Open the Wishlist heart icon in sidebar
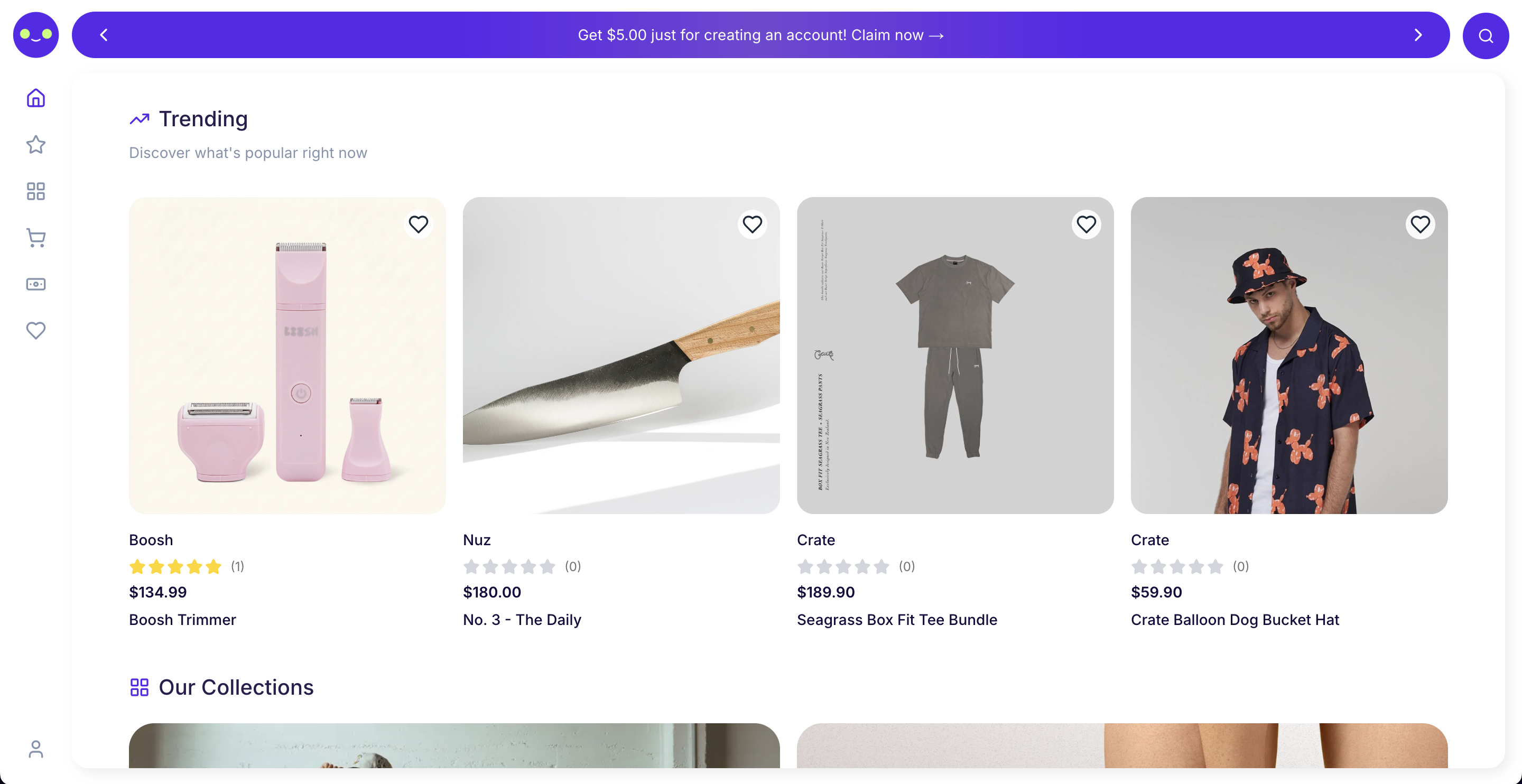The width and height of the screenshot is (1522, 784). pyautogui.click(x=35, y=330)
